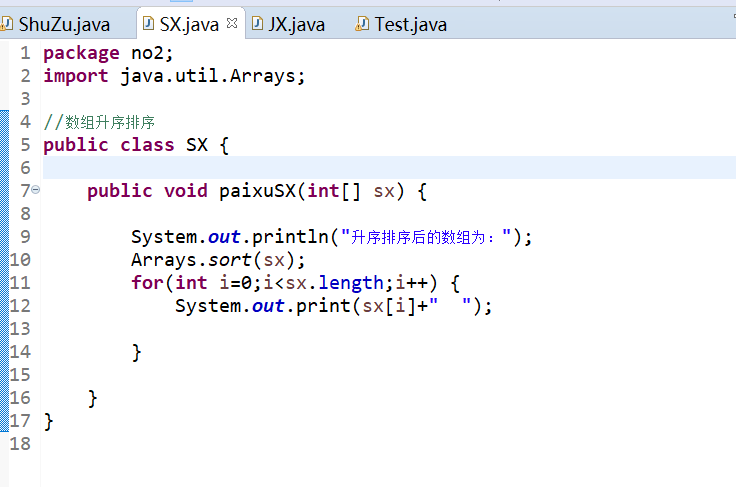
Task: Select the SX.java editor tab
Action: (x=189, y=24)
